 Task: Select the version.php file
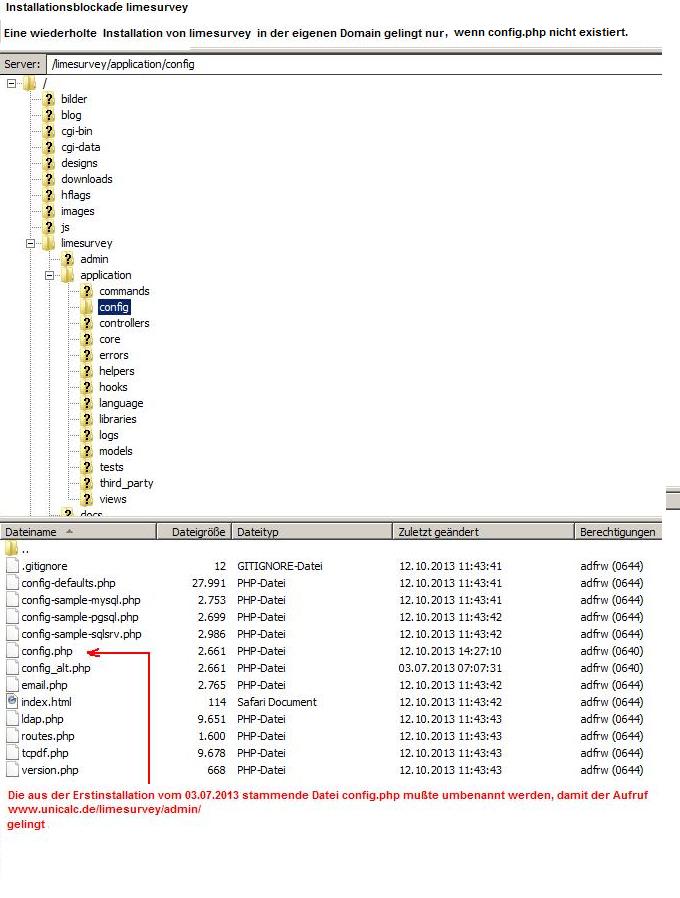click(x=50, y=770)
